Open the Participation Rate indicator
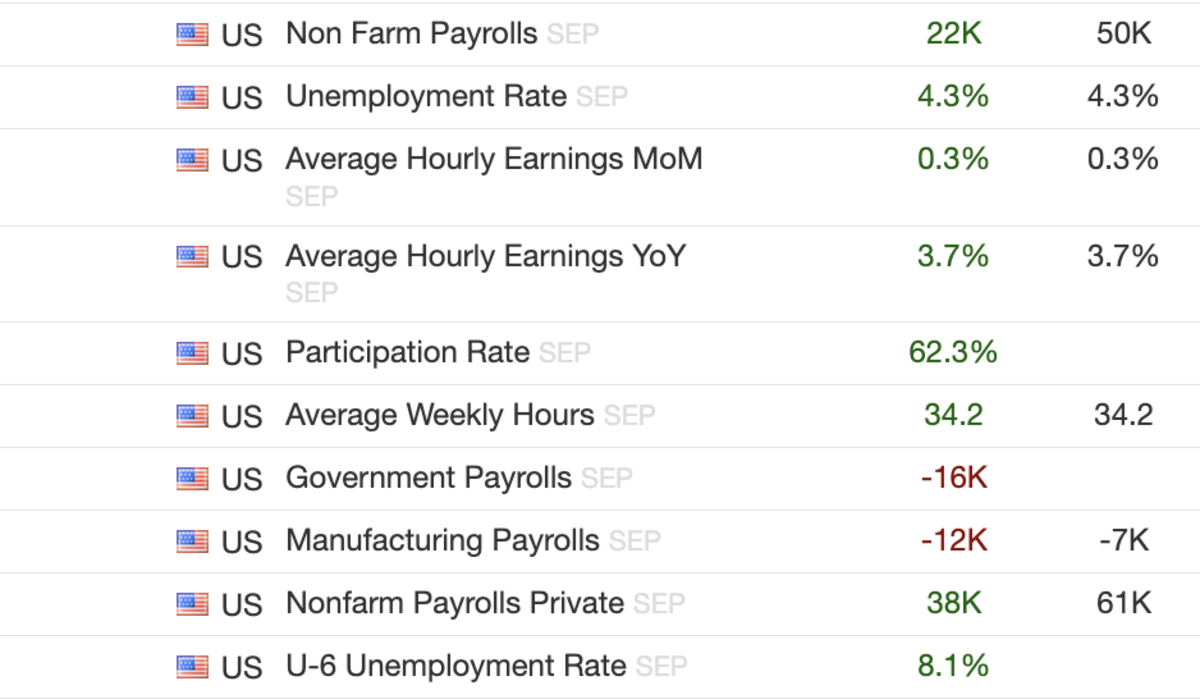This screenshot has width=1200, height=699. 407,352
